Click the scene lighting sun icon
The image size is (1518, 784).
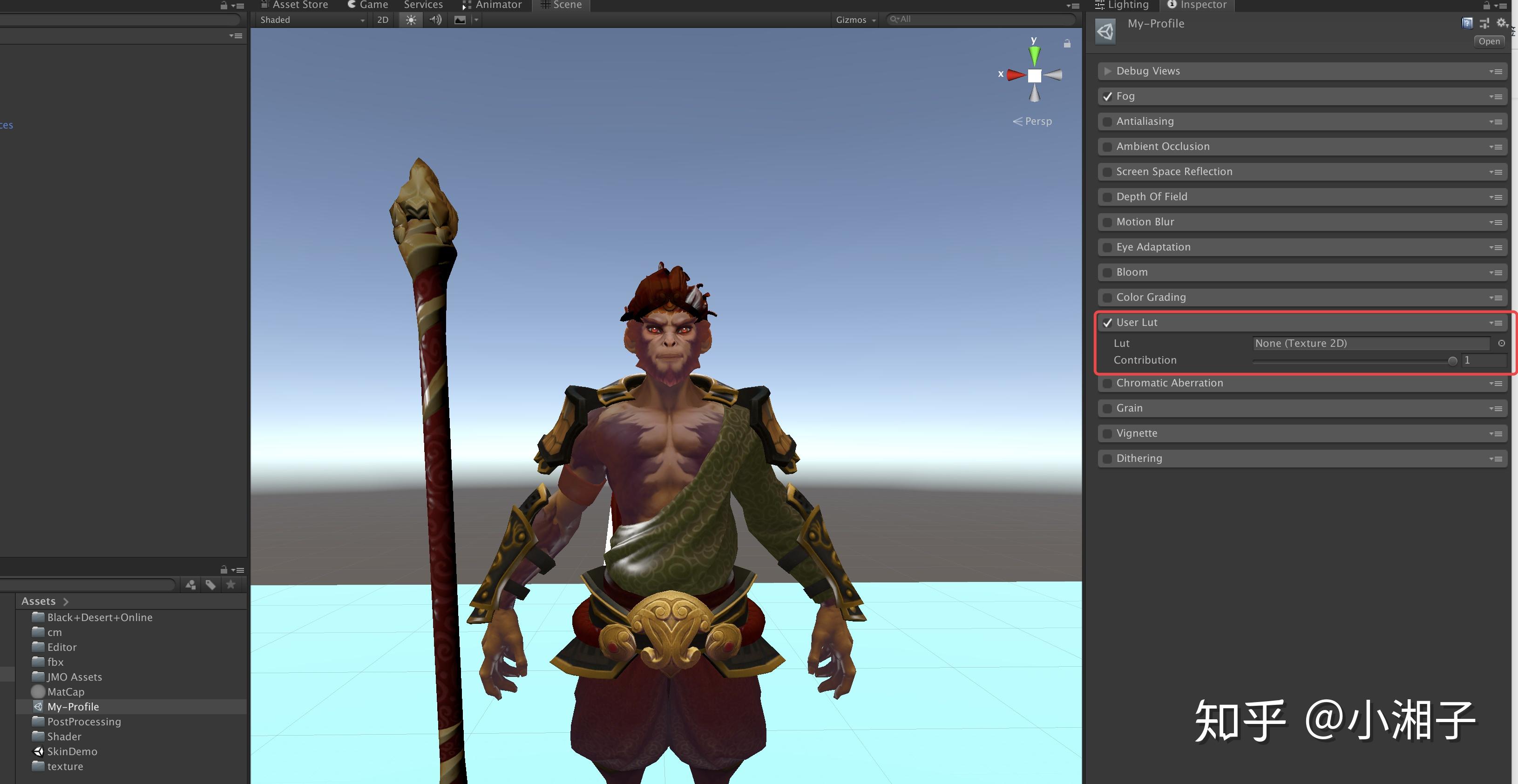click(x=410, y=20)
